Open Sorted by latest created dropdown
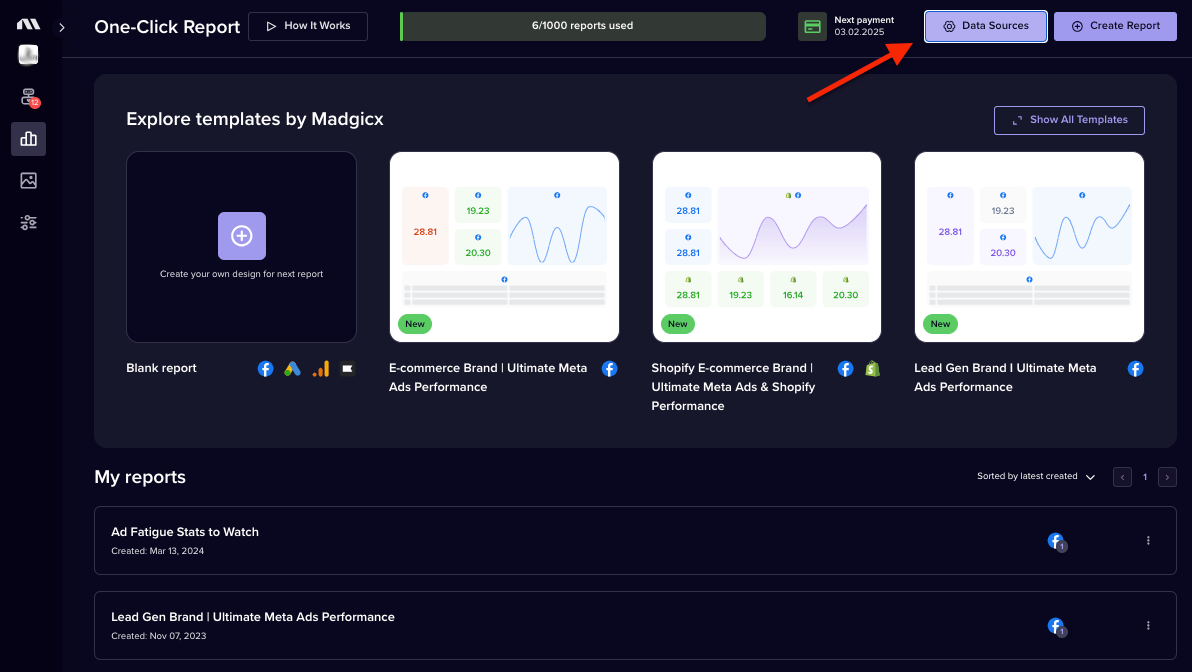This screenshot has height=672, width=1192. click(1035, 477)
